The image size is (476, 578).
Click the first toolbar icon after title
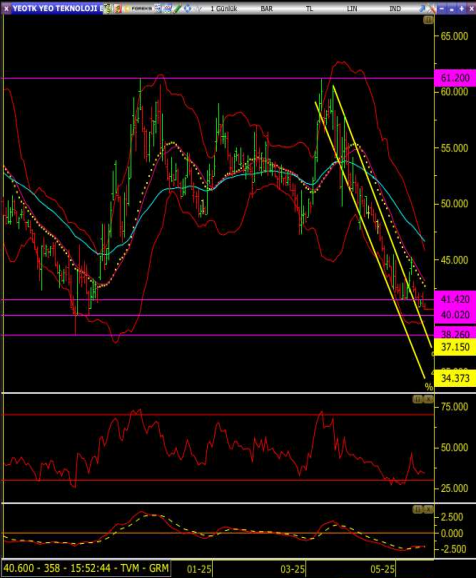tap(108, 8)
